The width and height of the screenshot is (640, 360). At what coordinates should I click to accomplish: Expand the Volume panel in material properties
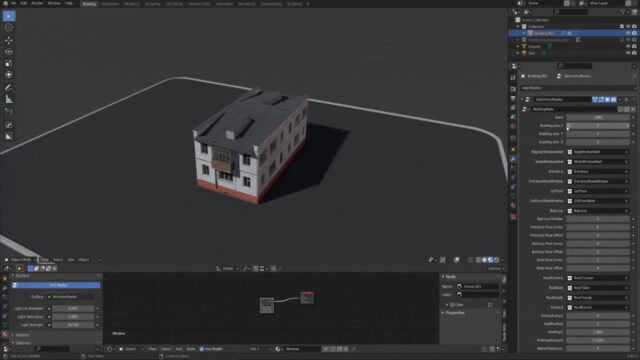(x=22, y=335)
